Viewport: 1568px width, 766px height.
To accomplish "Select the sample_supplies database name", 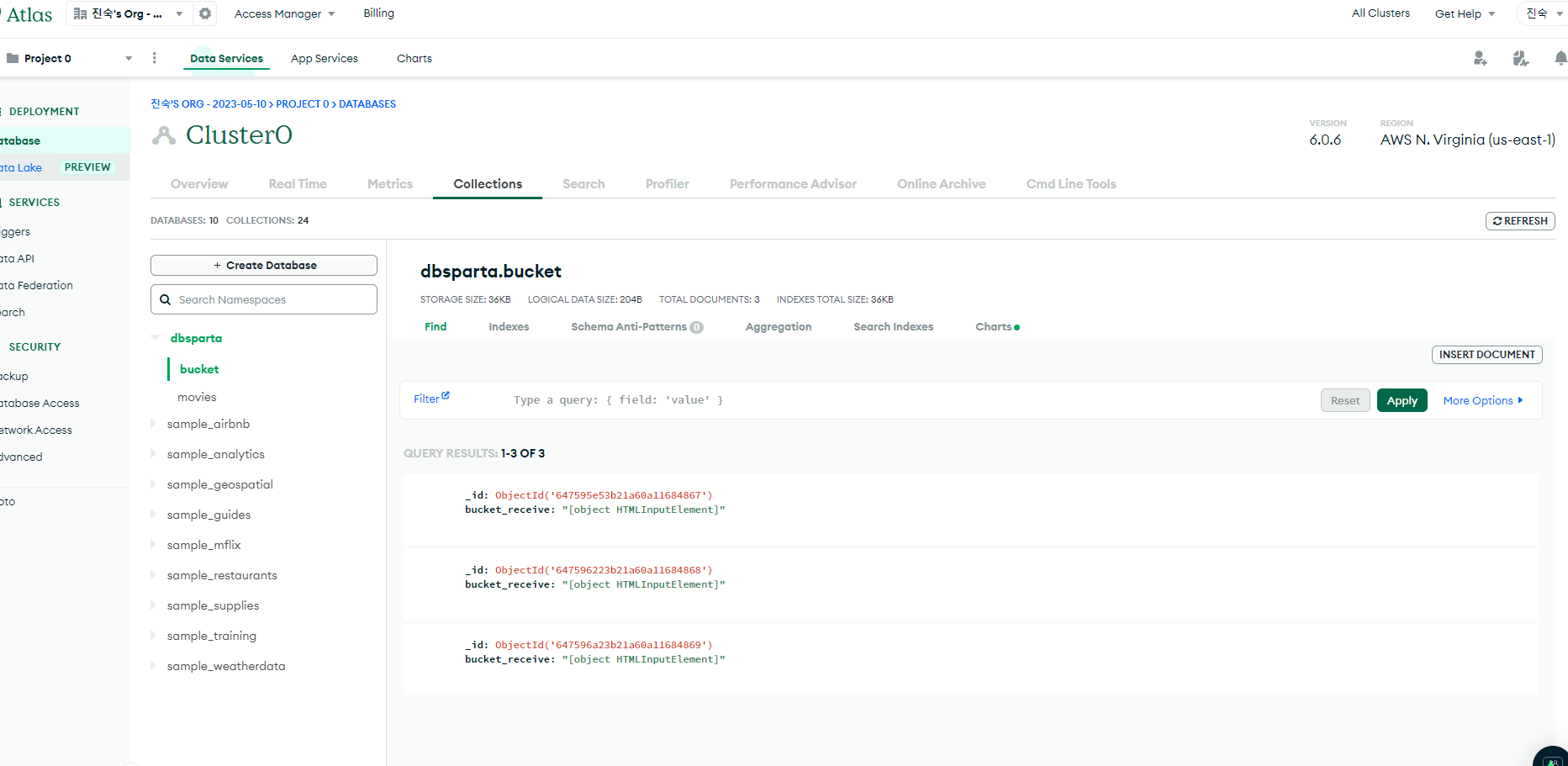I will tap(213, 605).
